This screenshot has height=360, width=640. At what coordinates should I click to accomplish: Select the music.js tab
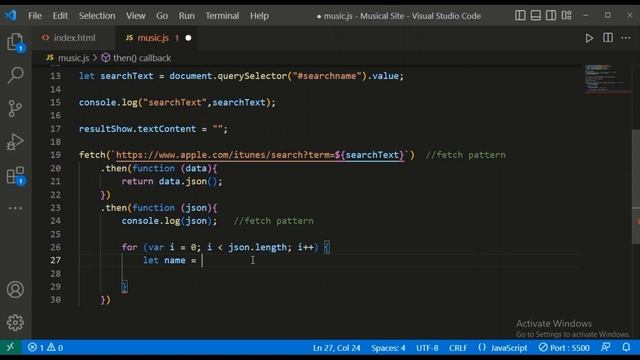(x=152, y=38)
